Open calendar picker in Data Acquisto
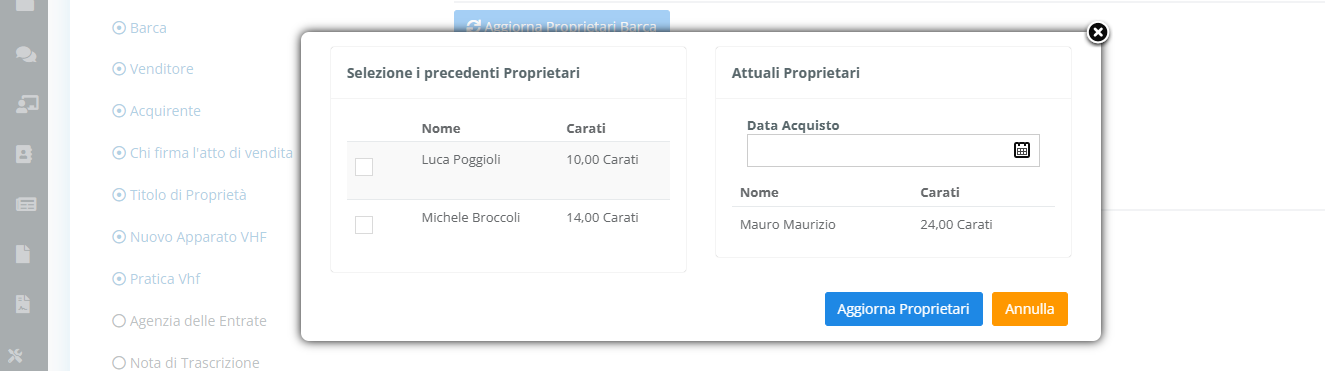The image size is (1325, 371). pos(1022,150)
